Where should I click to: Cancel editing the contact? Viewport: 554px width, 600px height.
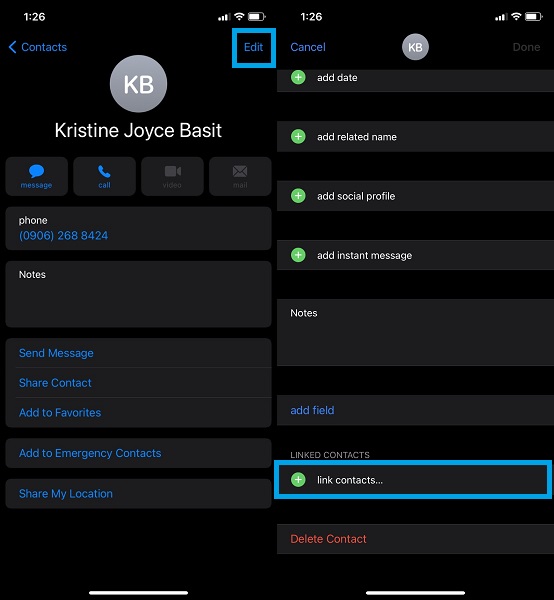308,47
